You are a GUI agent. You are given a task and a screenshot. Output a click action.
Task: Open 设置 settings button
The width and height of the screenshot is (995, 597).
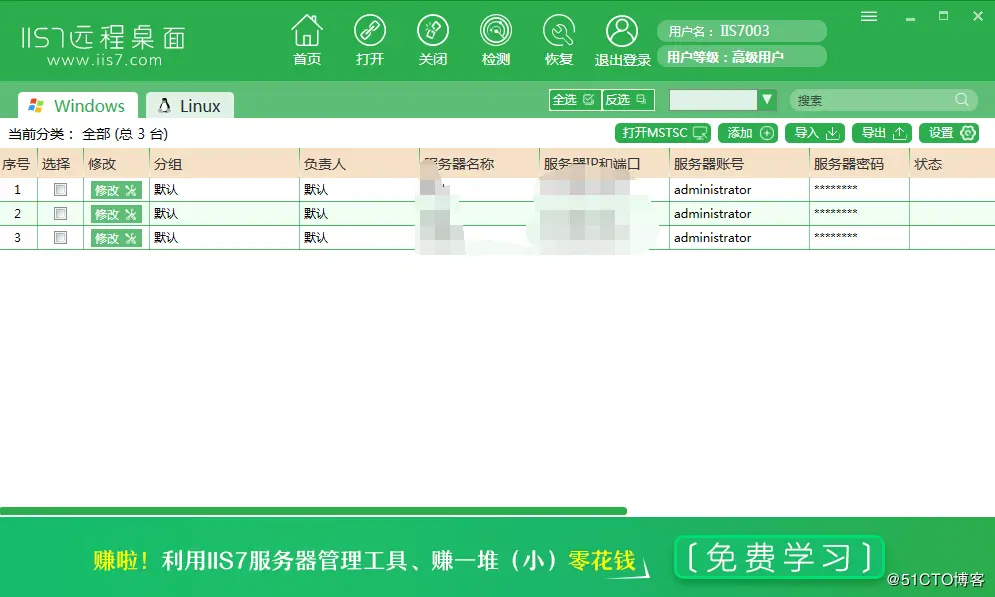tap(949, 133)
